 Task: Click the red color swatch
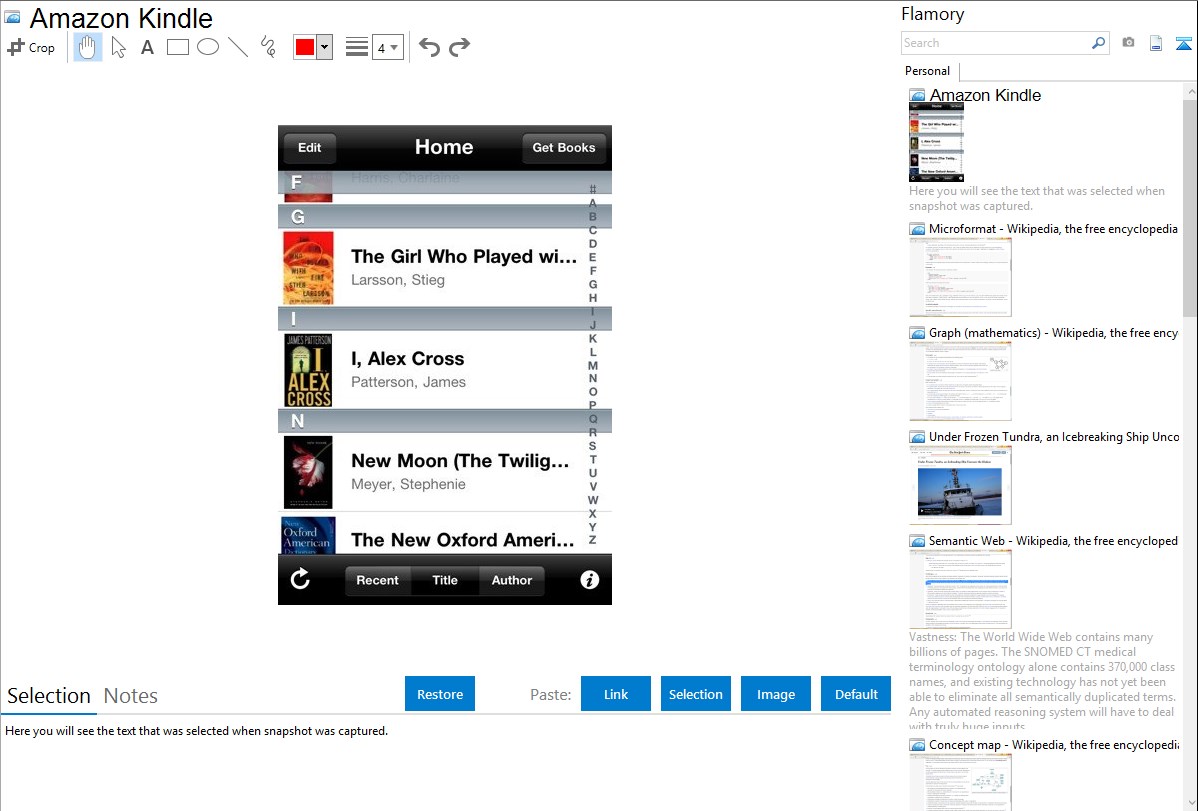tap(305, 47)
